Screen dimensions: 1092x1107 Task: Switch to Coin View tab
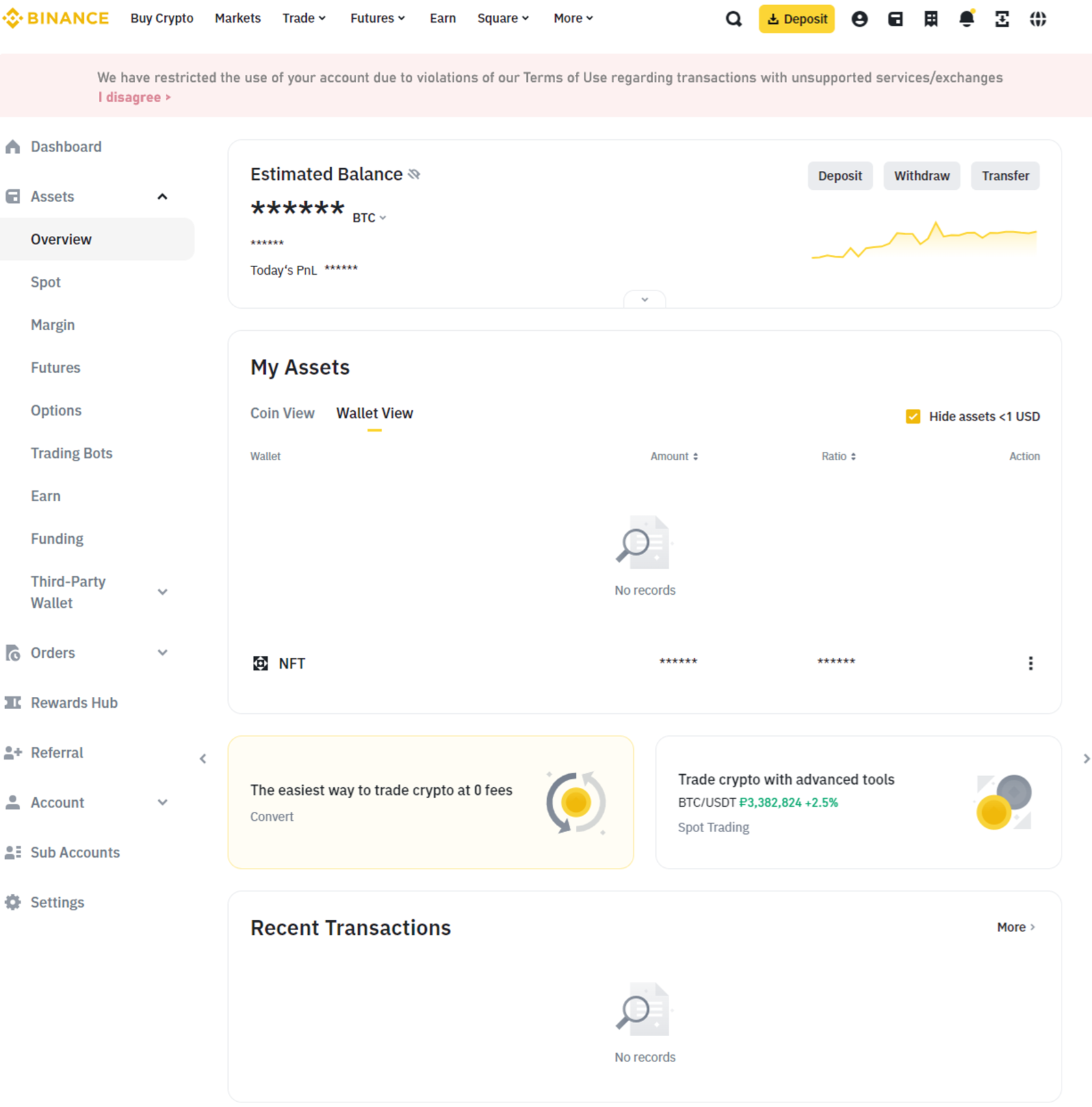(282, 413)
